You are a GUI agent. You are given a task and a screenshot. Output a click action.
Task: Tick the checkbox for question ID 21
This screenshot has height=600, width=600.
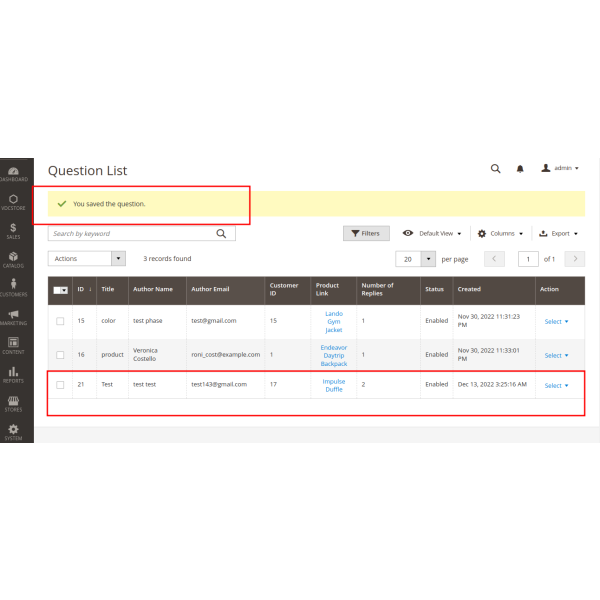coord(60,384)
